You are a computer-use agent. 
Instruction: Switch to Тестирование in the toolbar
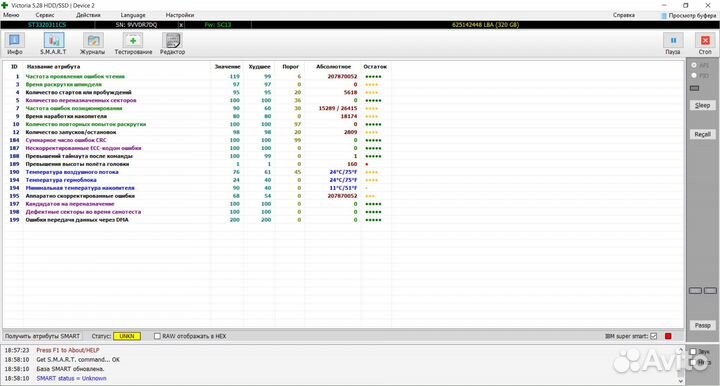(133, 44)
